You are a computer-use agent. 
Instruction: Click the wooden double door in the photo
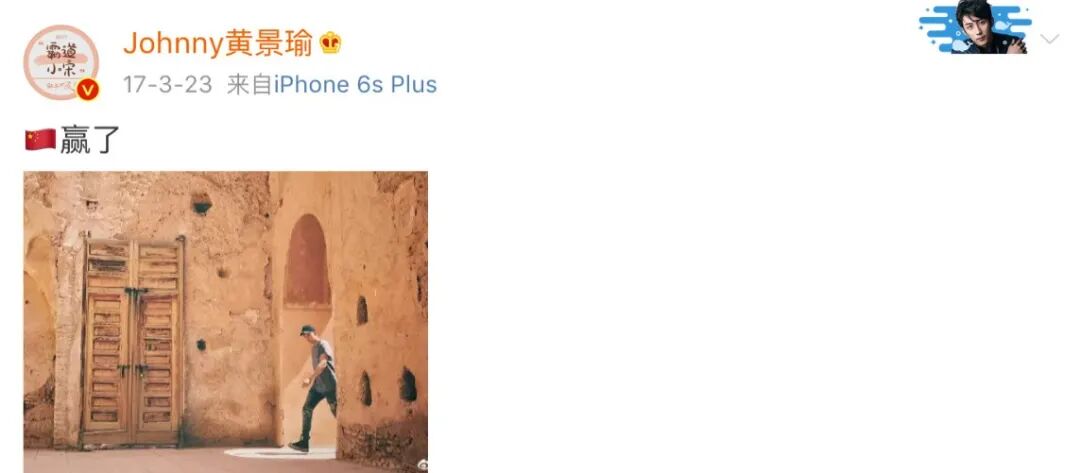[134, 341]
